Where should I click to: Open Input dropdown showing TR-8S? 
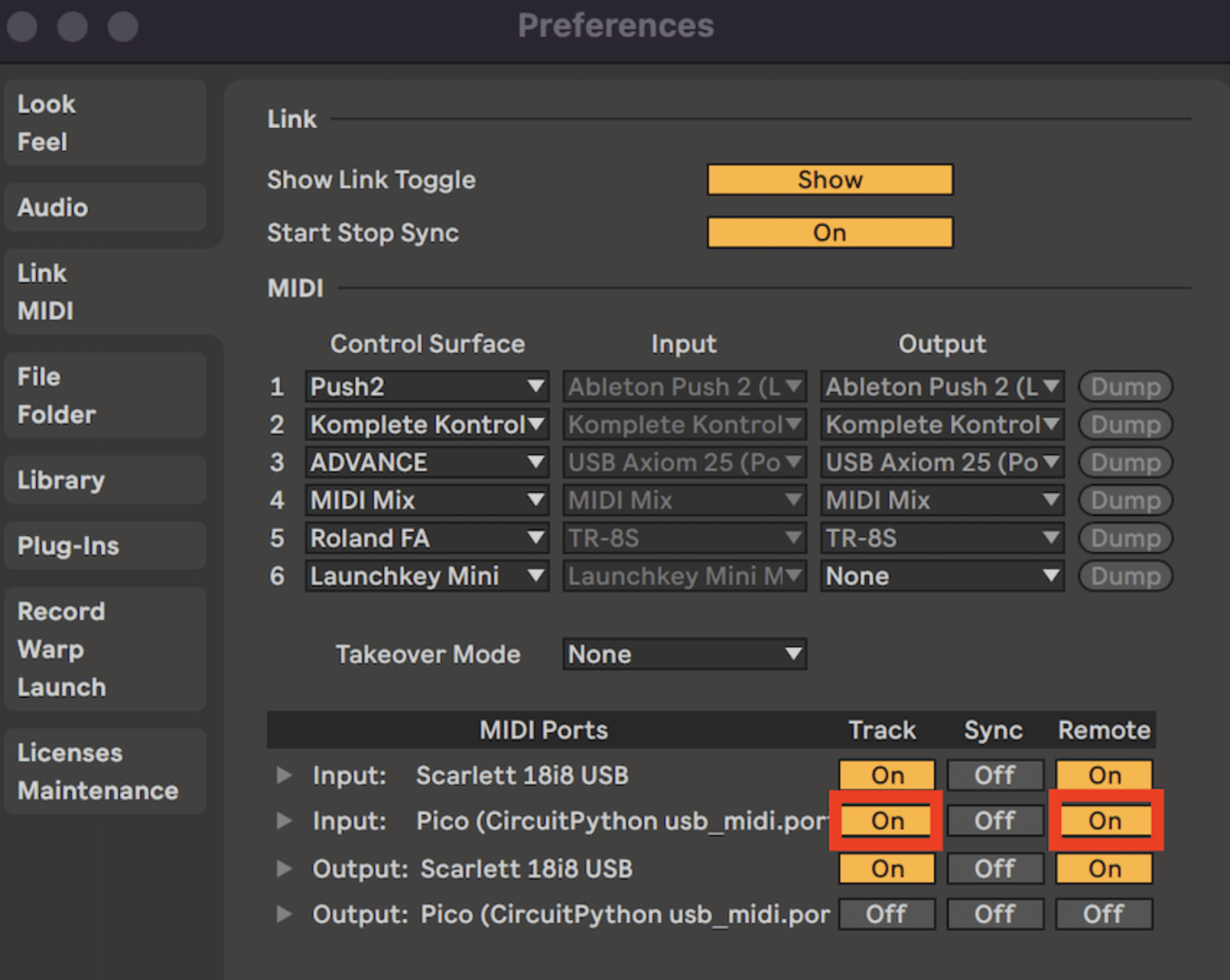tap(685, 538)
